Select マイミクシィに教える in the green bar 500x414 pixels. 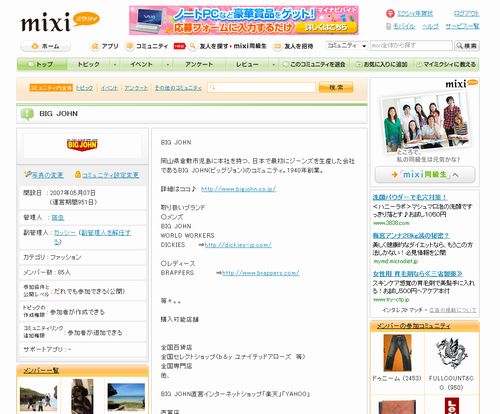point(446,64)
